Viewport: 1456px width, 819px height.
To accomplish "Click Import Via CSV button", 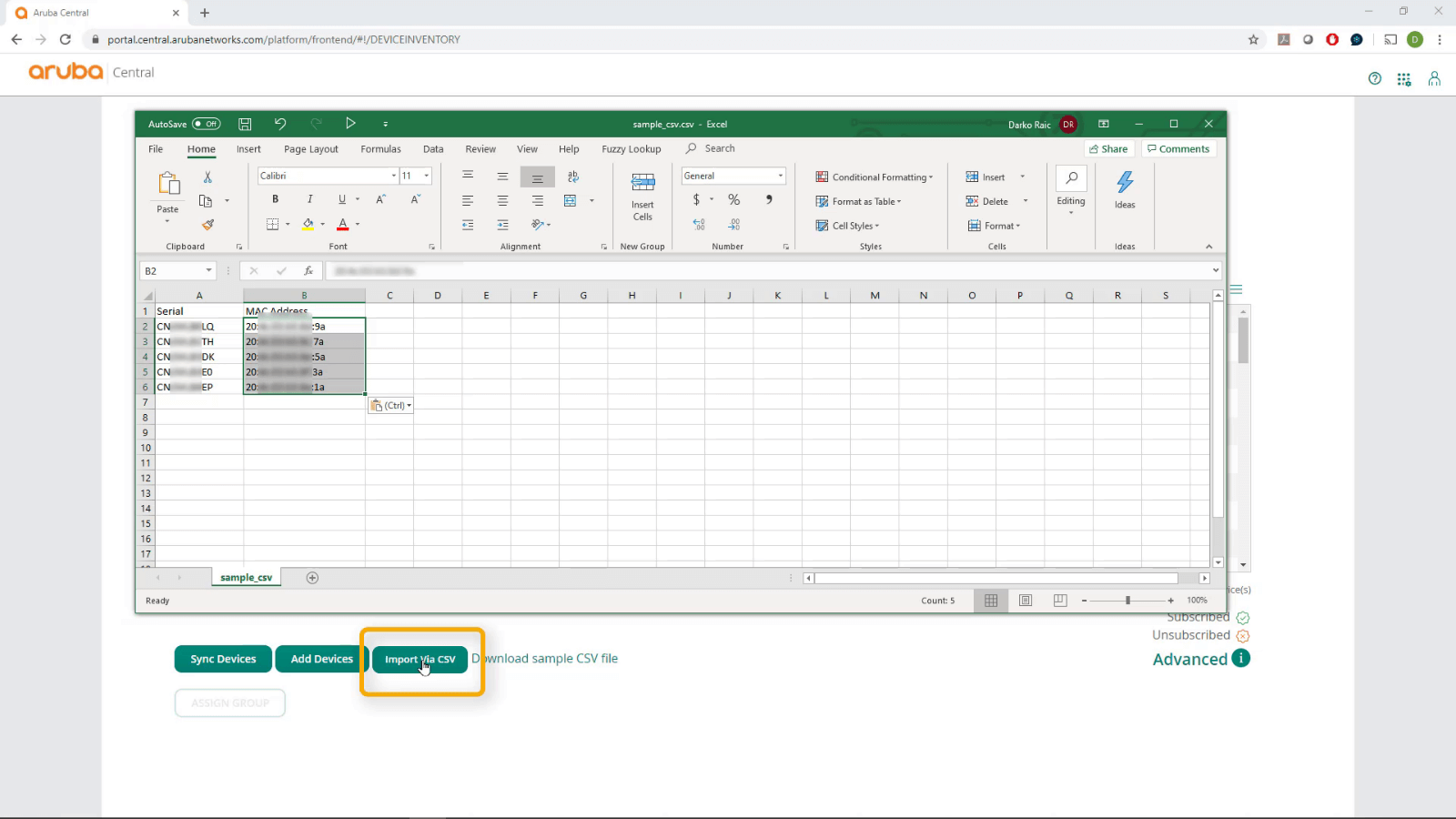I will (420, 660).
